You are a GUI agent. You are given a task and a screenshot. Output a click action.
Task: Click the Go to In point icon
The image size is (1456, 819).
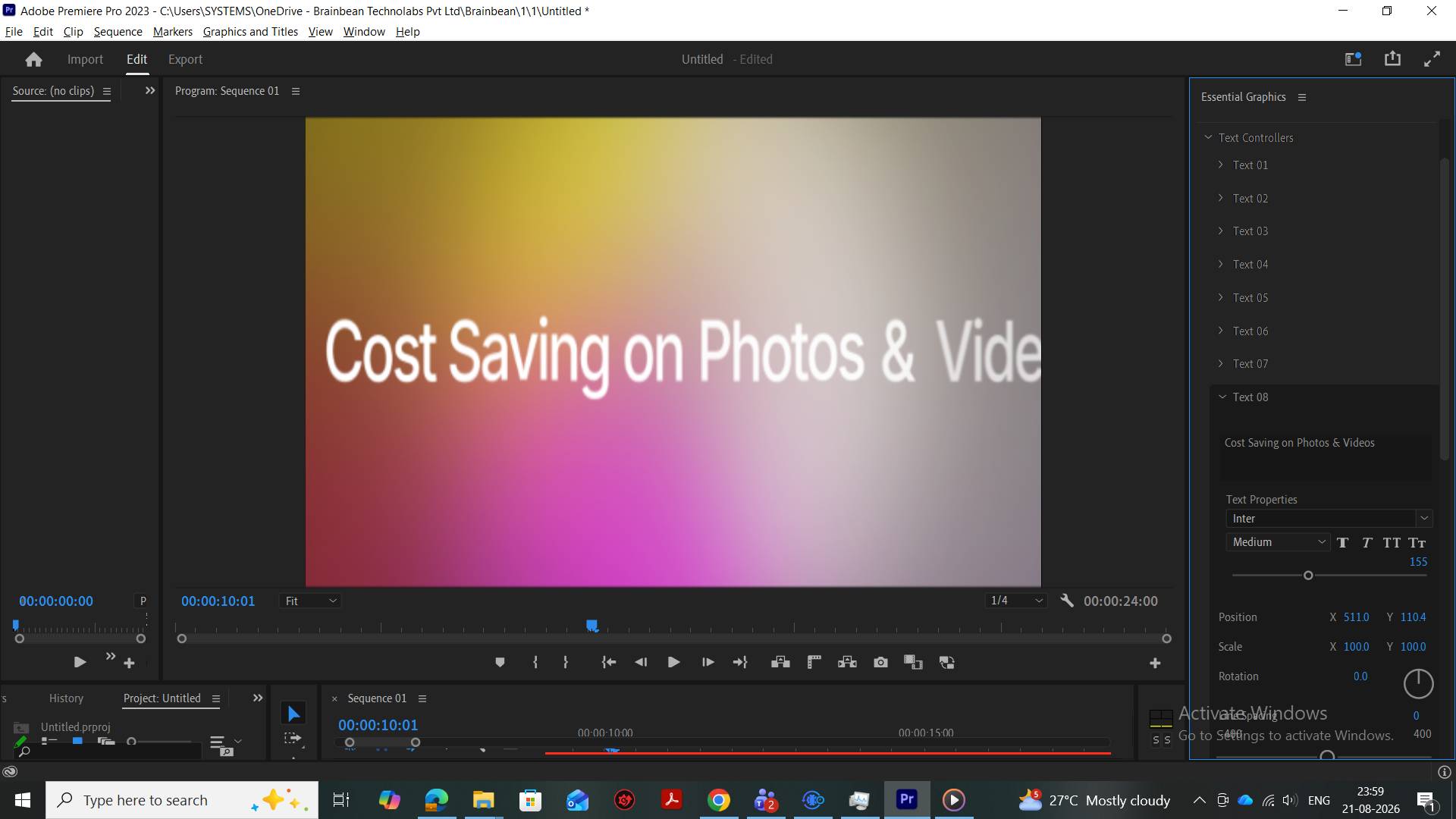pyautogui.click(x=609, y=662)
